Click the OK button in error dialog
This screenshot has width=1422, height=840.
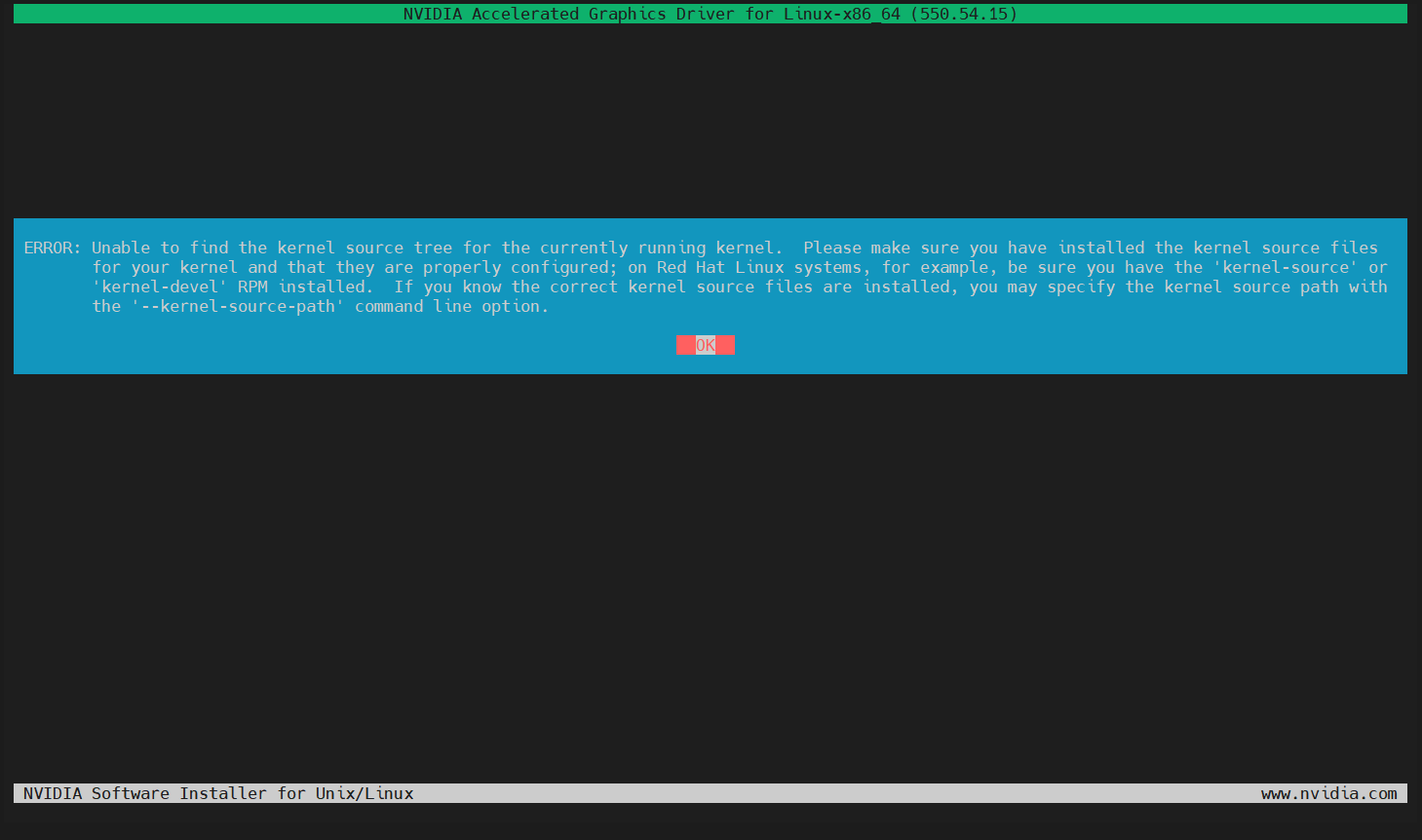[x=706, y=345]
